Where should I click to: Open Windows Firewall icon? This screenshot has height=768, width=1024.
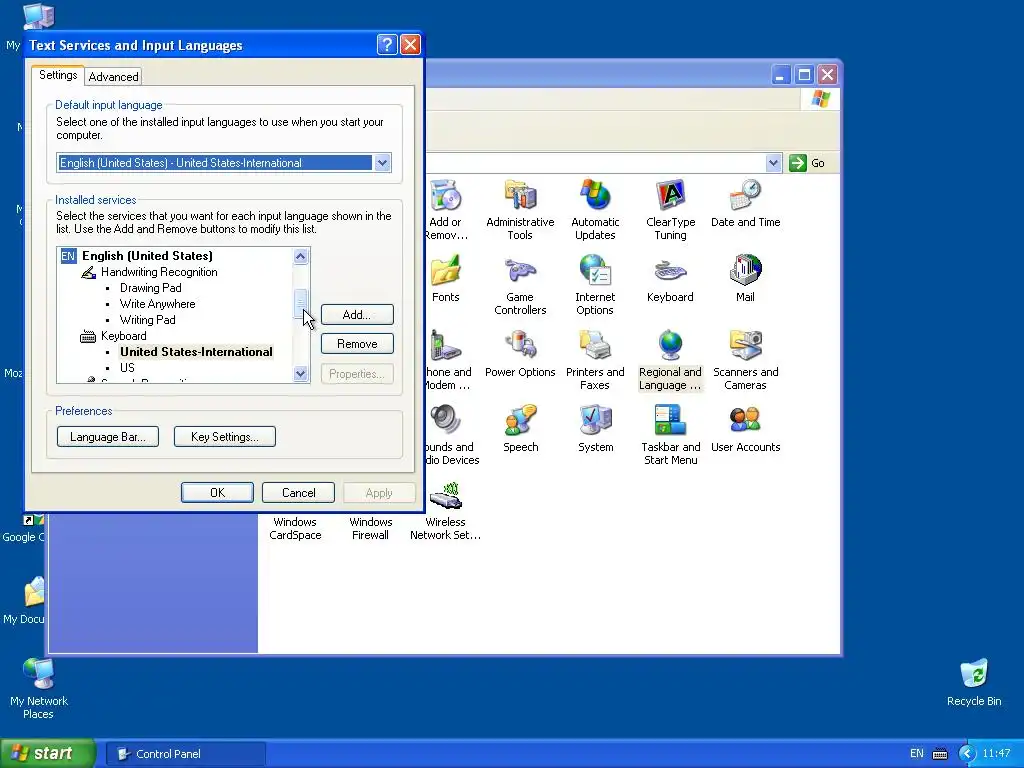pos(370,528)
